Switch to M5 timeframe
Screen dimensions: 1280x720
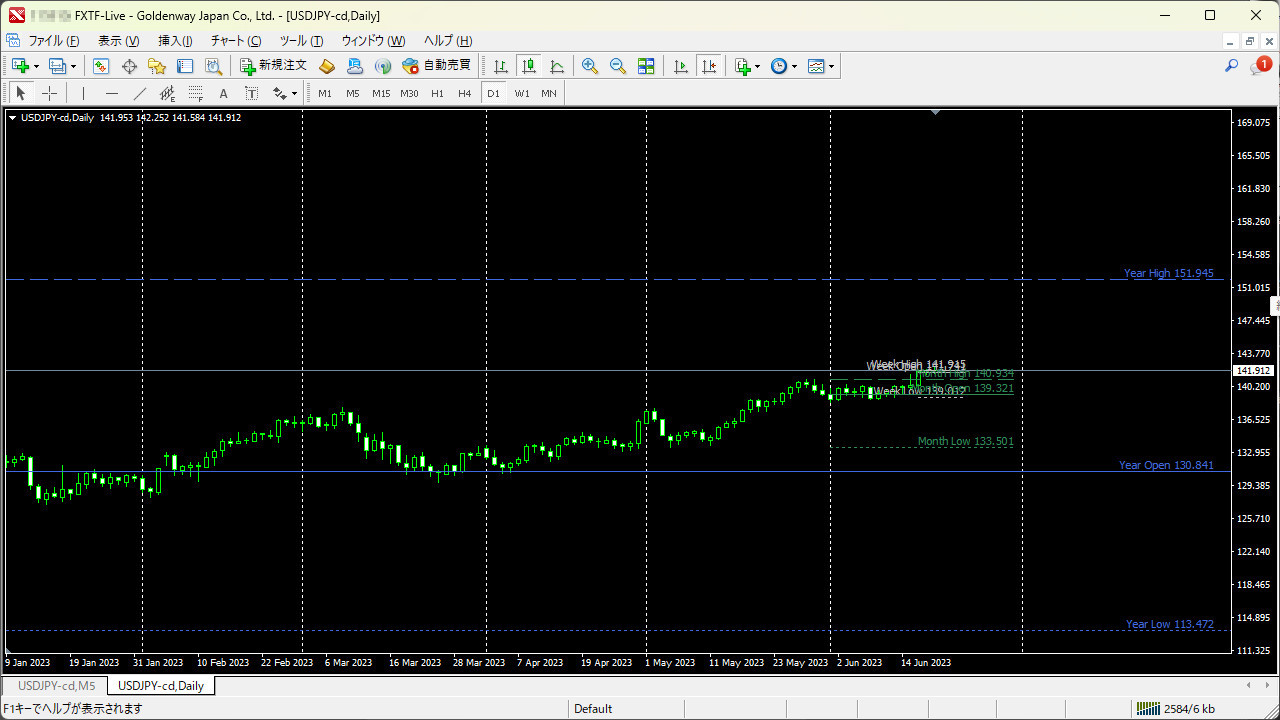353,93
